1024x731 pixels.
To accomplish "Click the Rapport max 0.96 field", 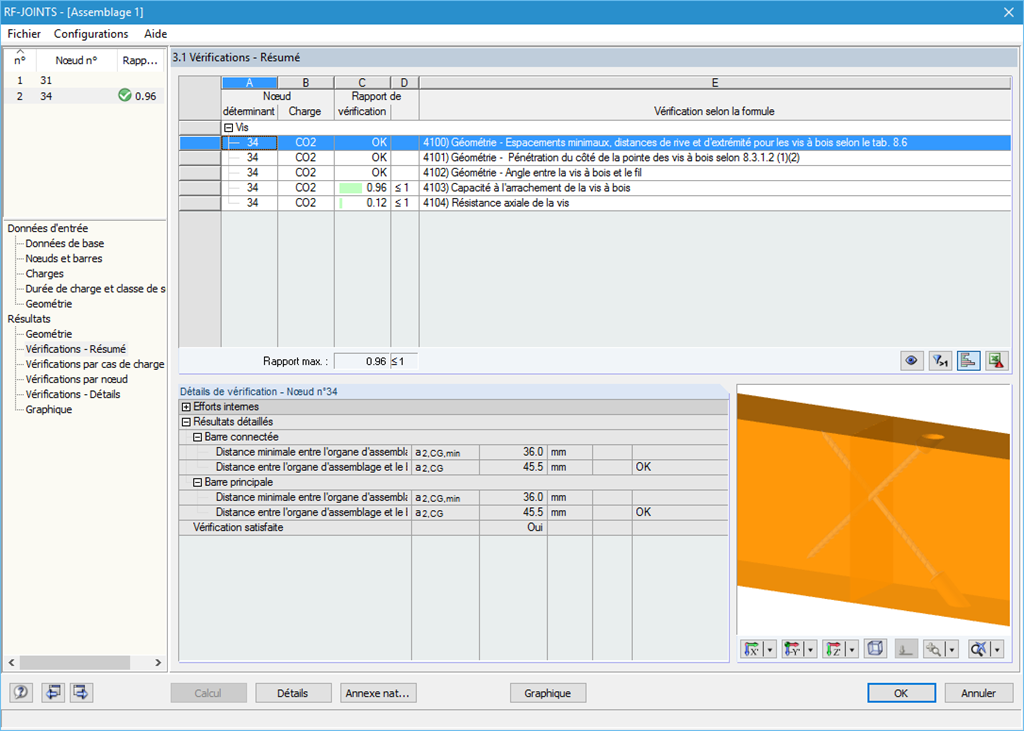I will 362,361.
